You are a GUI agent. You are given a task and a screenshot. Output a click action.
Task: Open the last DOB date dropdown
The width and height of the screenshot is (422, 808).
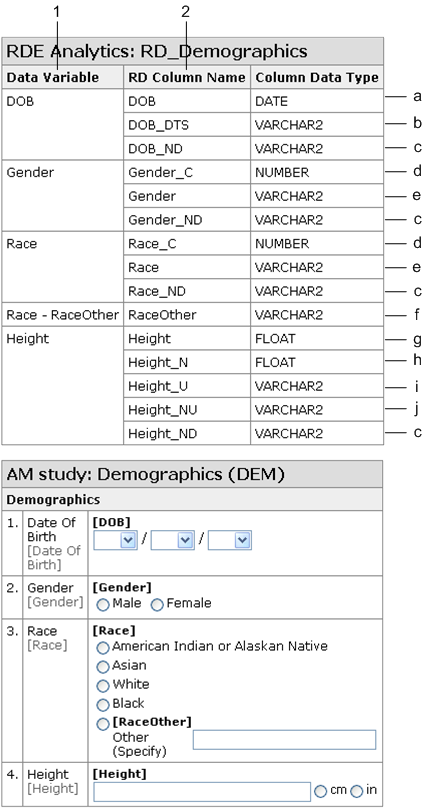point(230,540)
